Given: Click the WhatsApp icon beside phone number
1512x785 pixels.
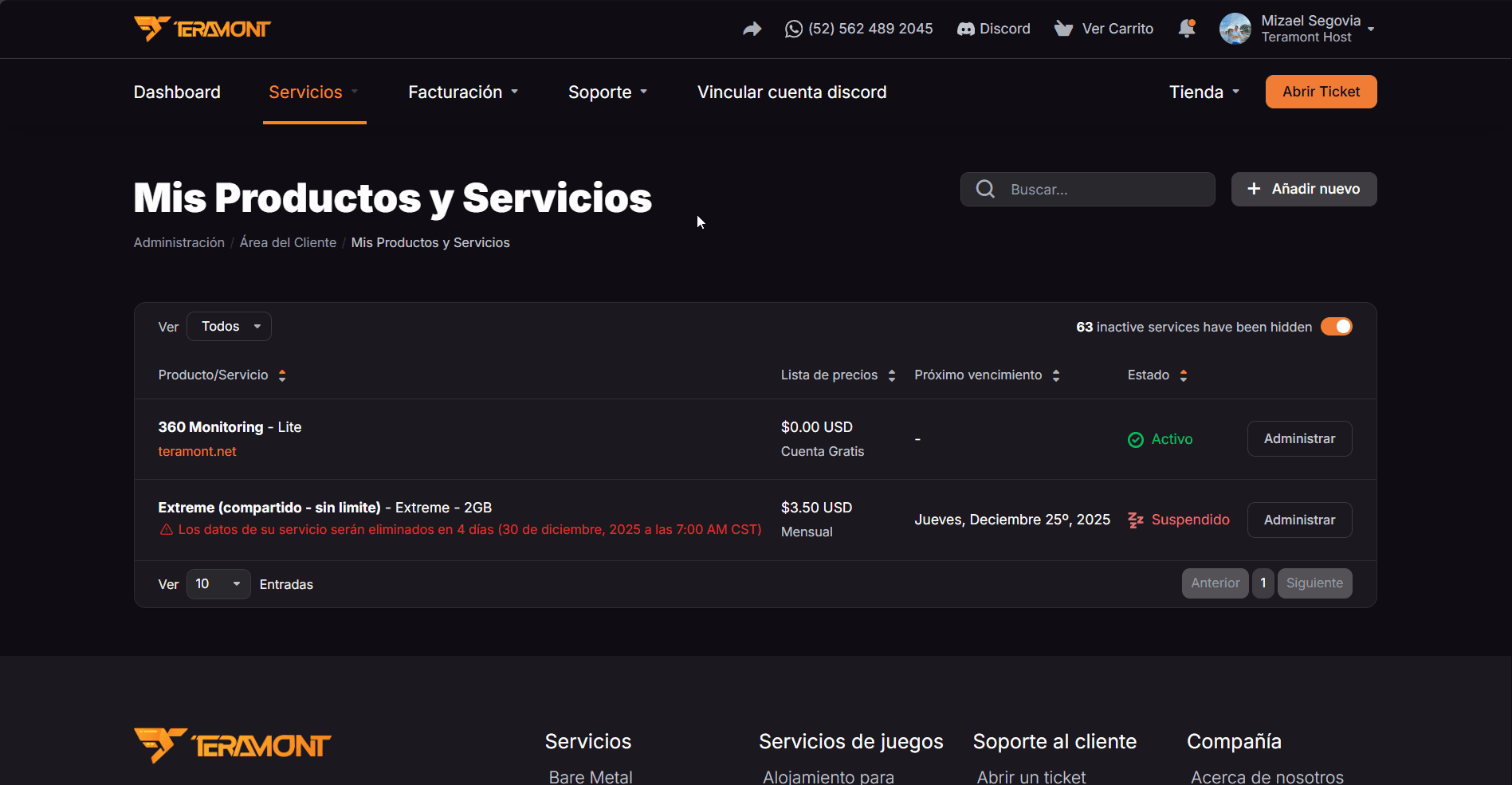Looking at the screenshot, I should (793, 29).
